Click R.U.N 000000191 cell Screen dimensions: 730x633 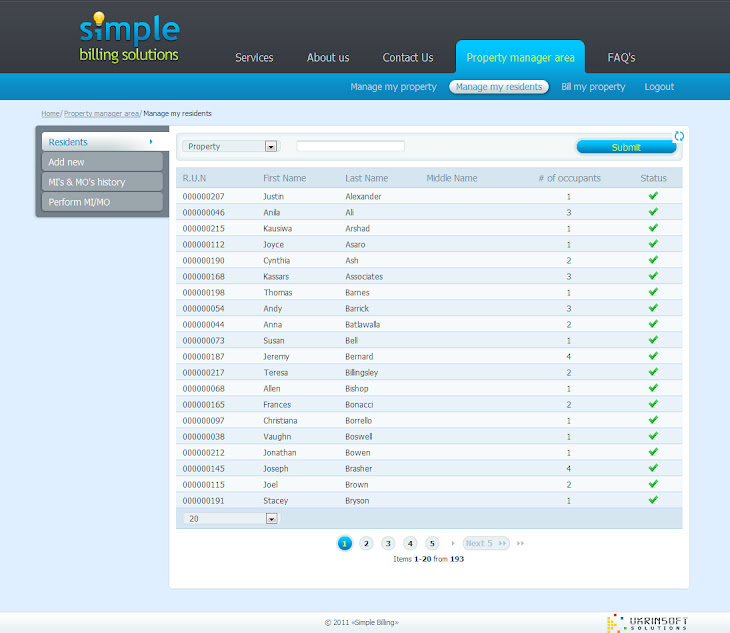pos(203,501)
